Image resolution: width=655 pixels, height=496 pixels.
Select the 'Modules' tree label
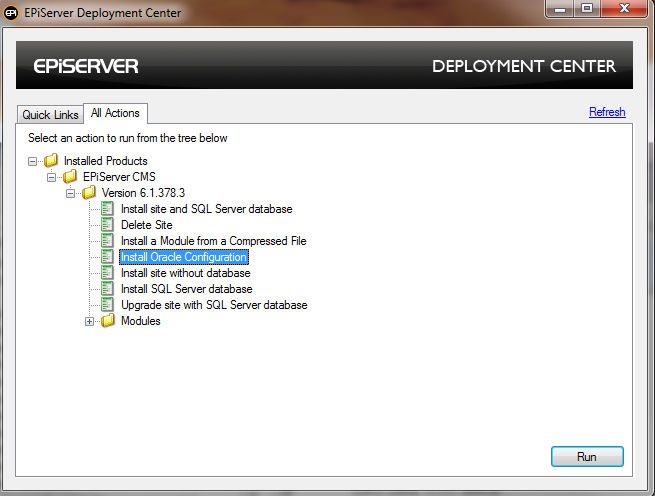pyautogui.click(x=140, y=320)
